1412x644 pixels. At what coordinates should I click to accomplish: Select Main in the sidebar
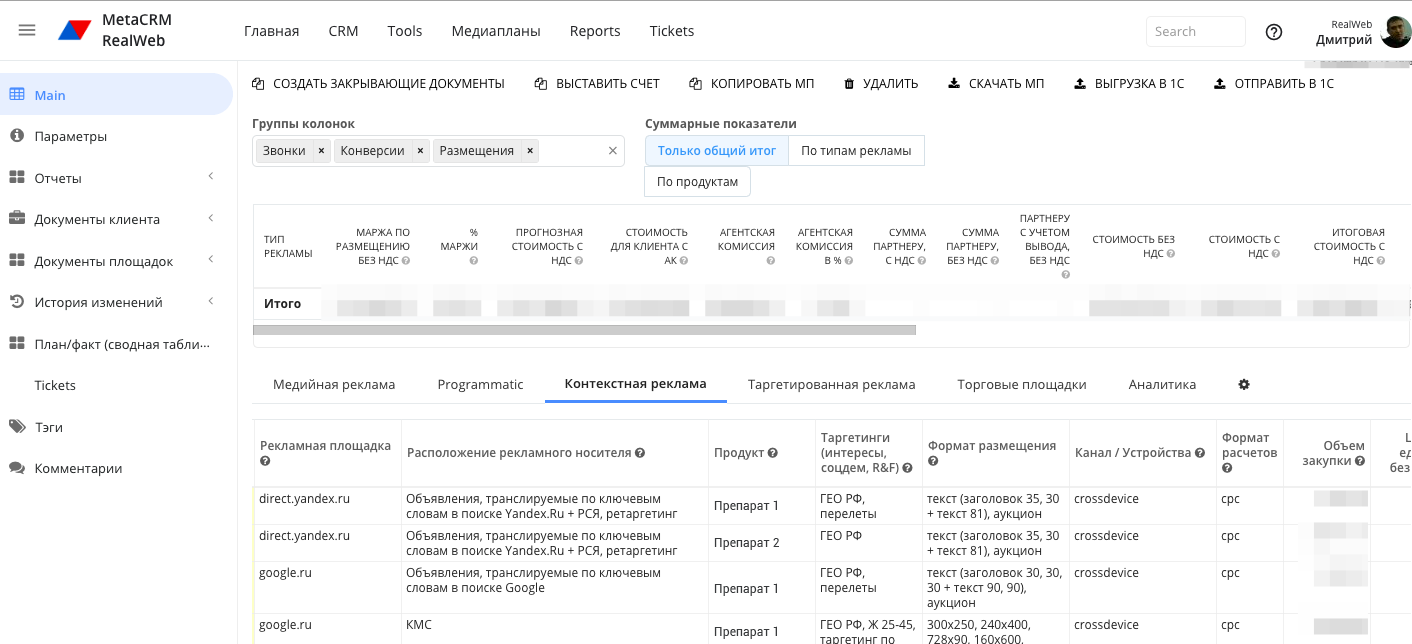pyautogui.click(x=116, y=94)
